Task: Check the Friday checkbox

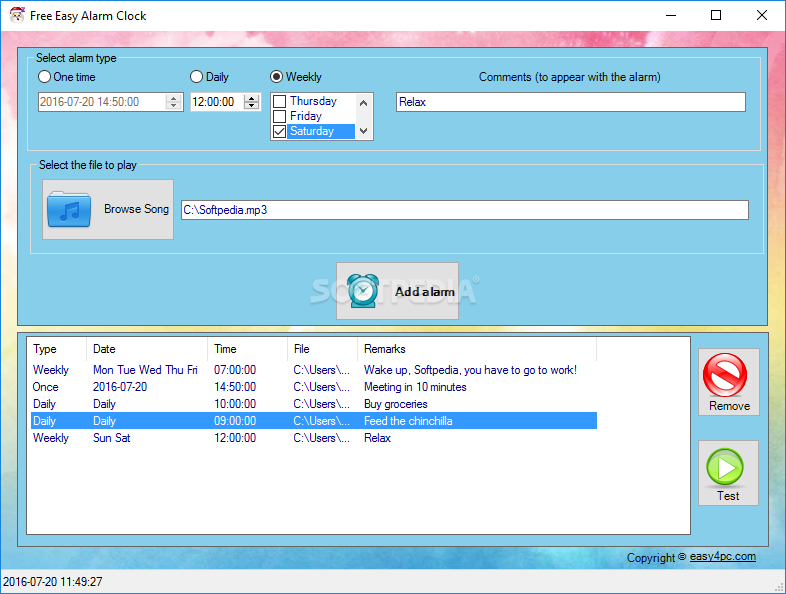Action: [x=280, y=116]
